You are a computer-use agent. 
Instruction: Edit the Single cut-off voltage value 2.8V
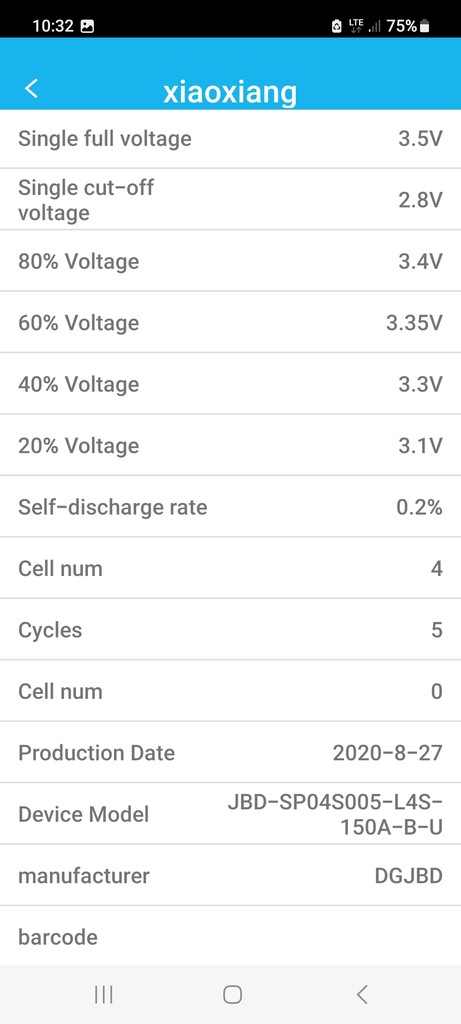coord(421,200)
